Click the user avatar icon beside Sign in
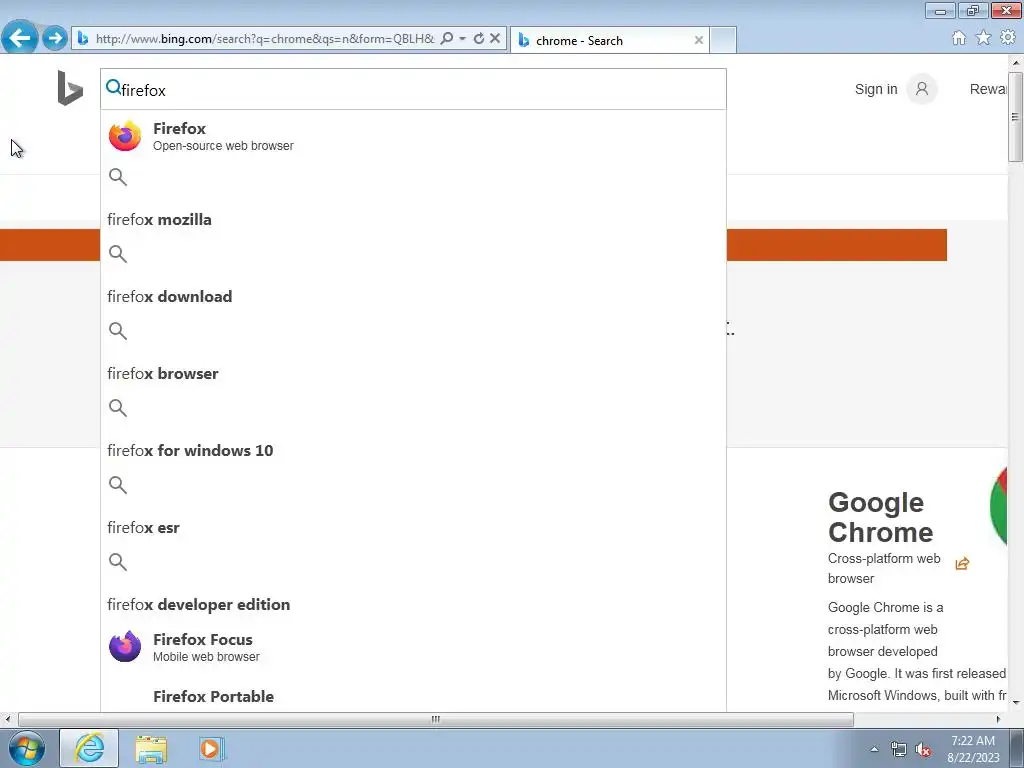Image resolution: width=1024 pixels, height=768 pixels. click(921, 89)
